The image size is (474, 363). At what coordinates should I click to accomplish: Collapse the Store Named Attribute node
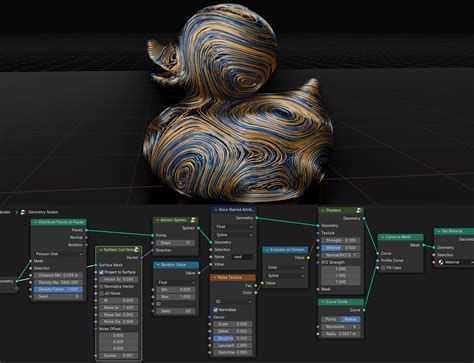pos(216,210)
